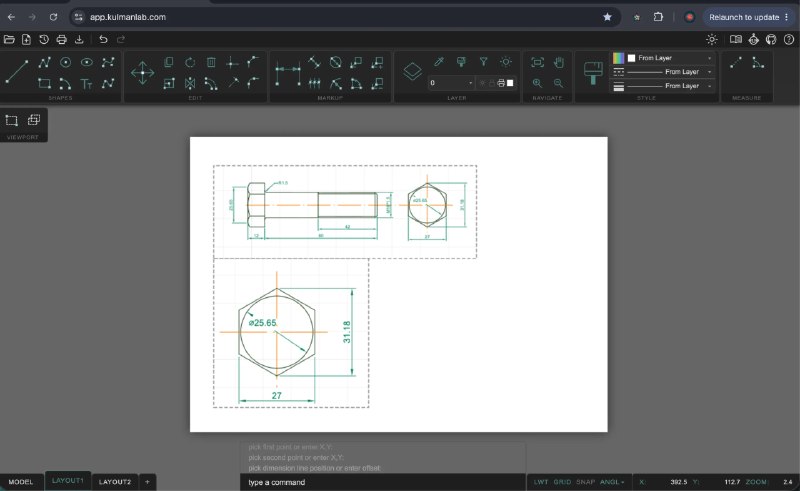
Task: Click the Delete trash icon
Action: (x=211, y=62)
